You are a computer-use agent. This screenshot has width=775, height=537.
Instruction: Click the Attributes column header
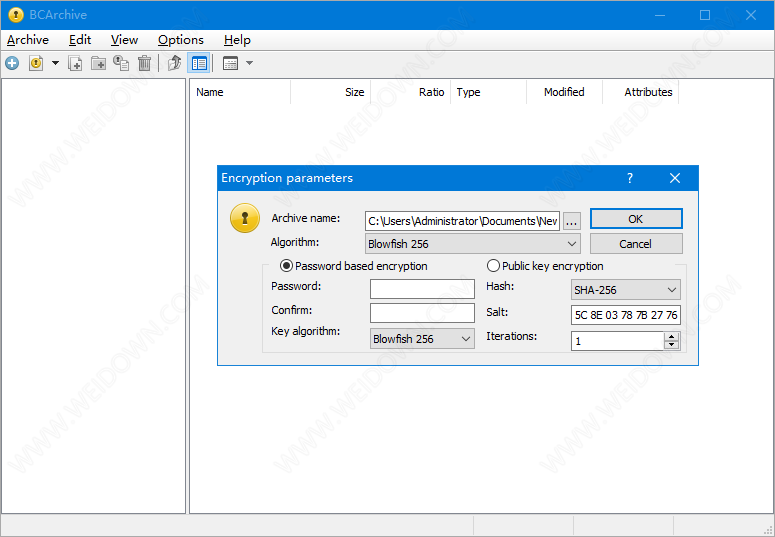tap(641, 92)
